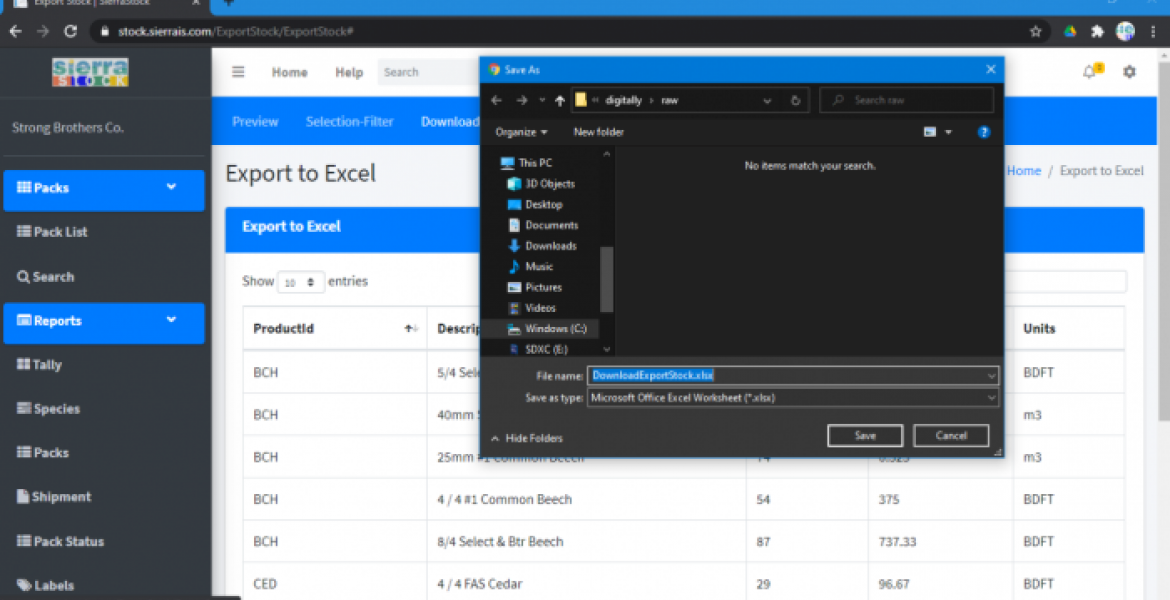Open Search in sidebar
This screenshot has width=1170, height=600.
[x=46, y=277]
